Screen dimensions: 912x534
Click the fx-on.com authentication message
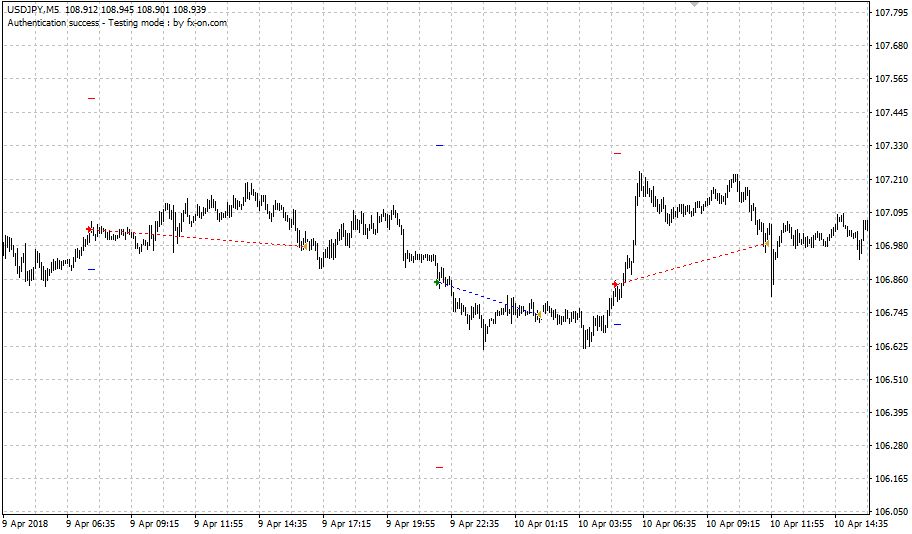coord(117,23)
